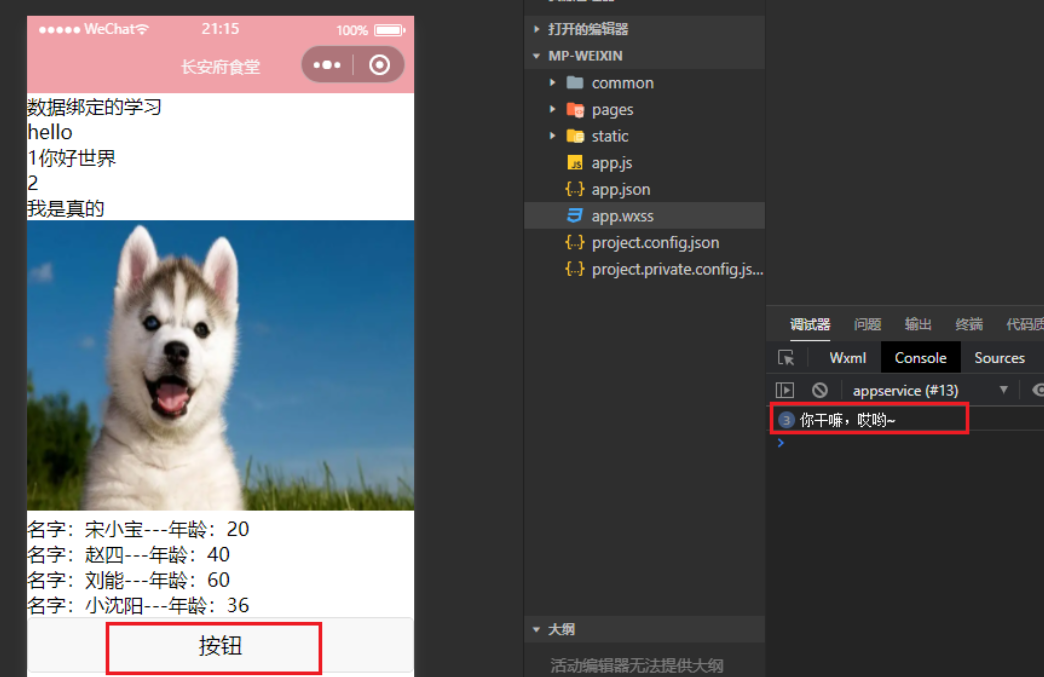This screenshot has height=677, width=1044.
Task: Open the Console panel tab
Action: pyautogui.click(x=920, y=357)
